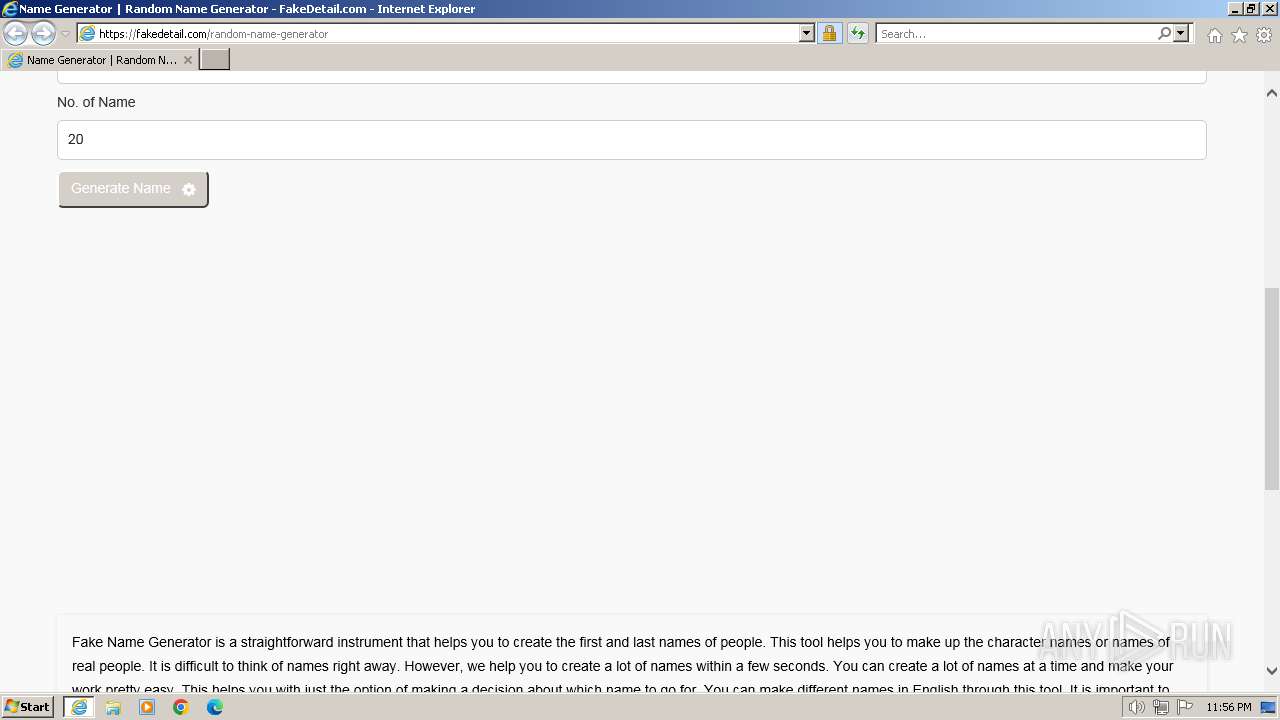The height and width of the screenshot is (720, 1280).
Task: Click the network tray icon
Action: coord(1160,707)
